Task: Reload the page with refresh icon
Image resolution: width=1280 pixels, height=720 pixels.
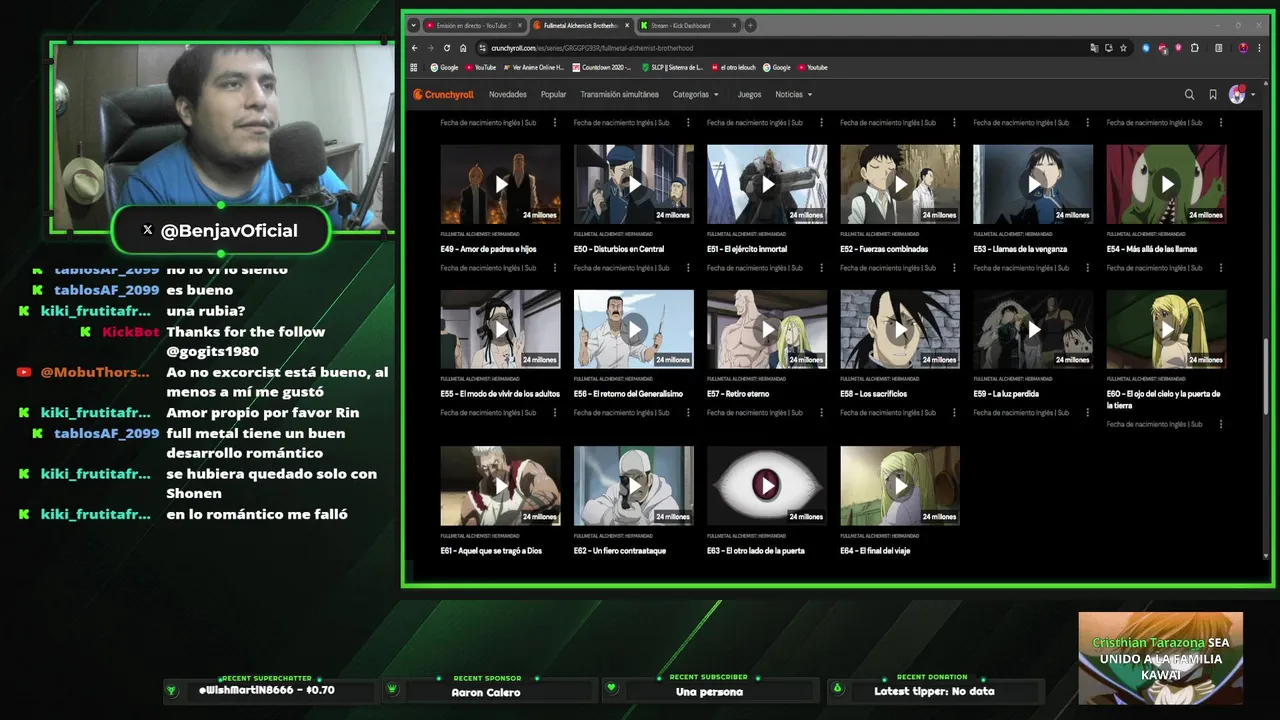Action: [x=447, y=47]
